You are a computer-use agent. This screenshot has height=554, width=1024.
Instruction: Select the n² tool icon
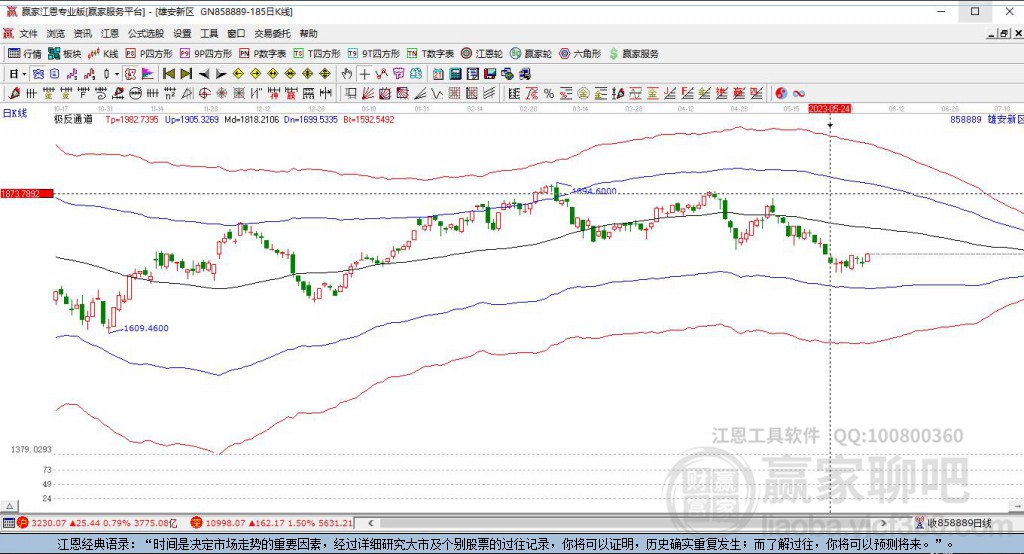[x=169, y=93]
